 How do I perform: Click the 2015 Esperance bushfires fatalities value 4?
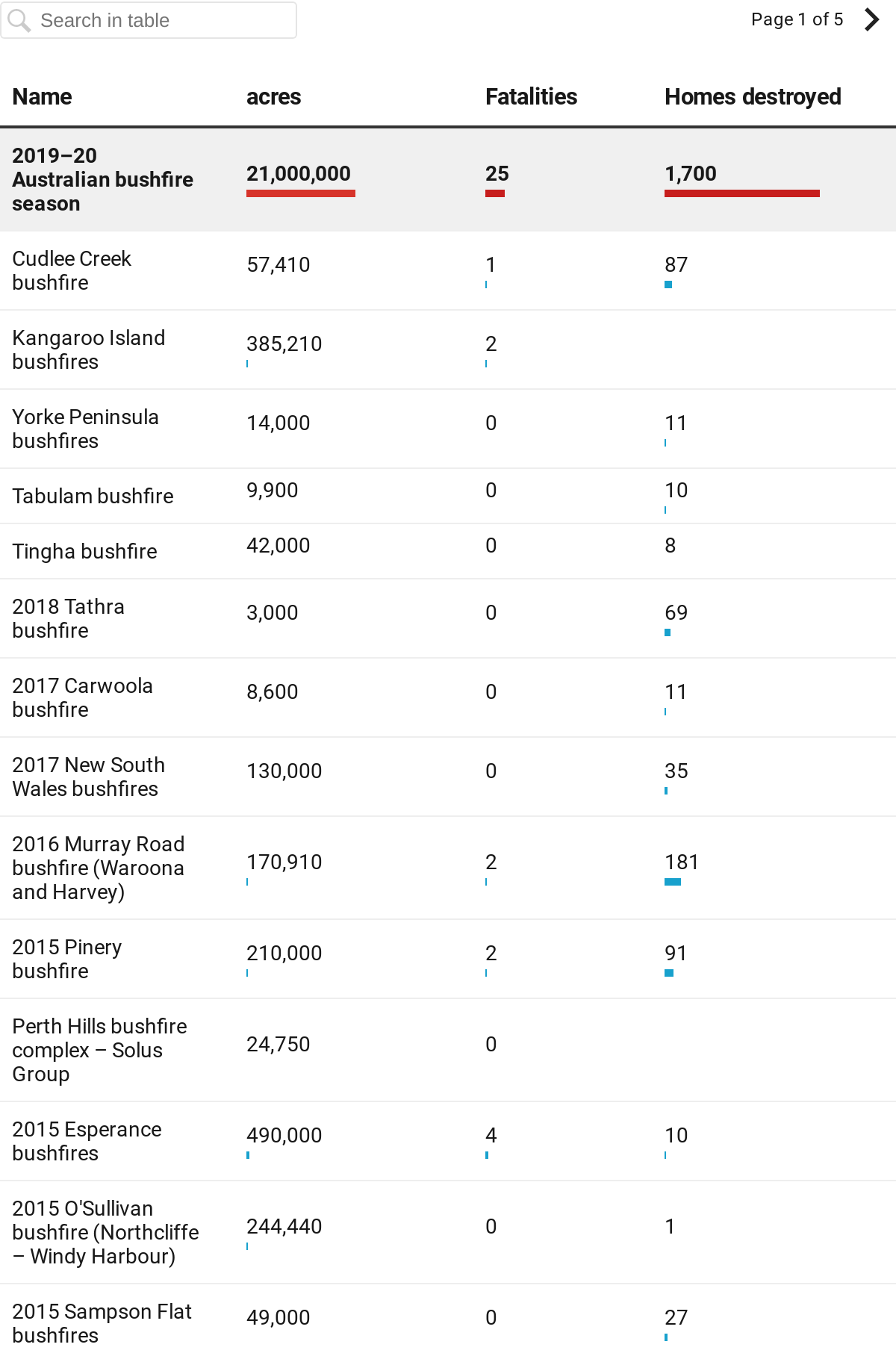[x=491, y=1135]
